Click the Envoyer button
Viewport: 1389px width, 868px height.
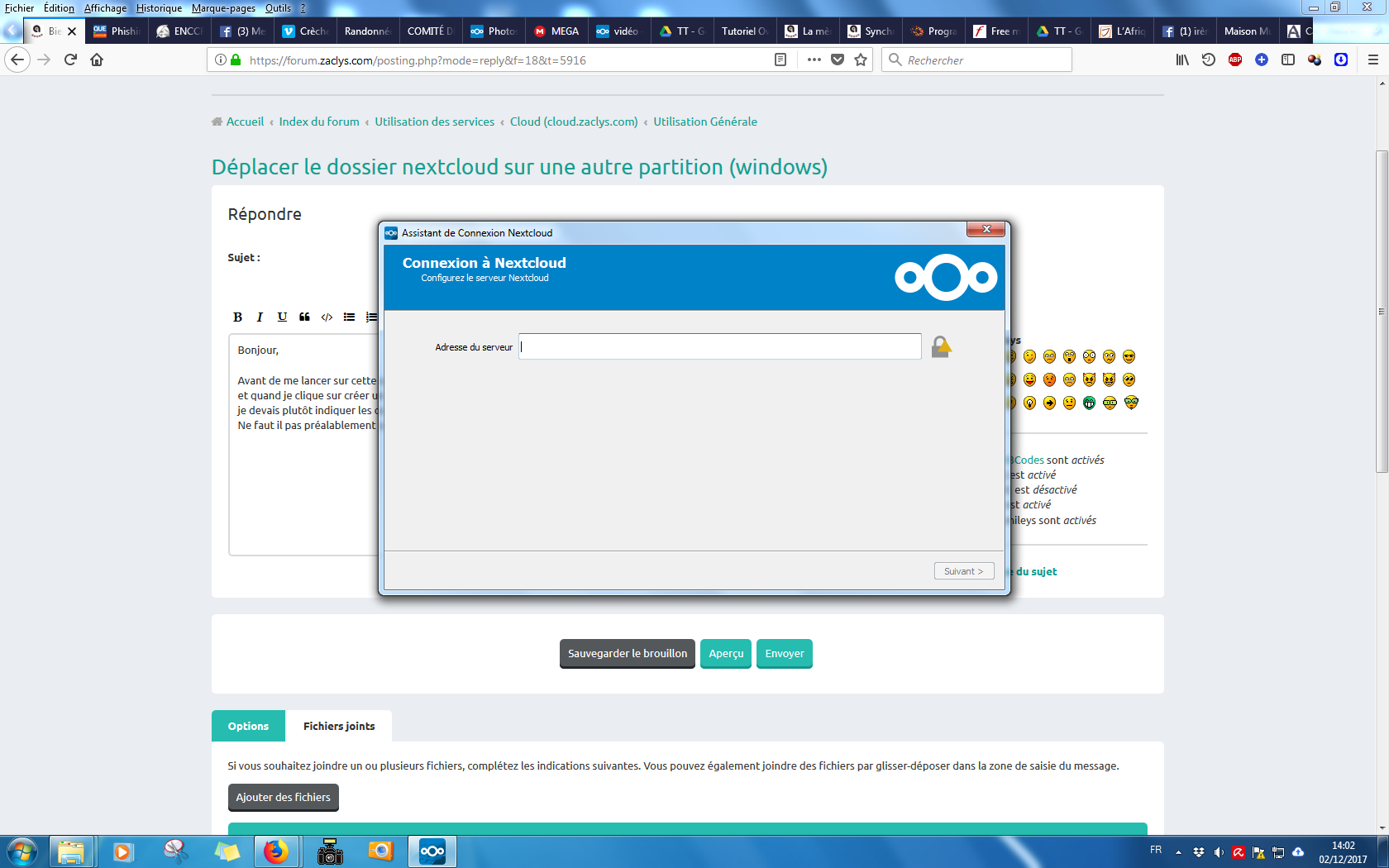pyautogui.click(x=784, y=653)
